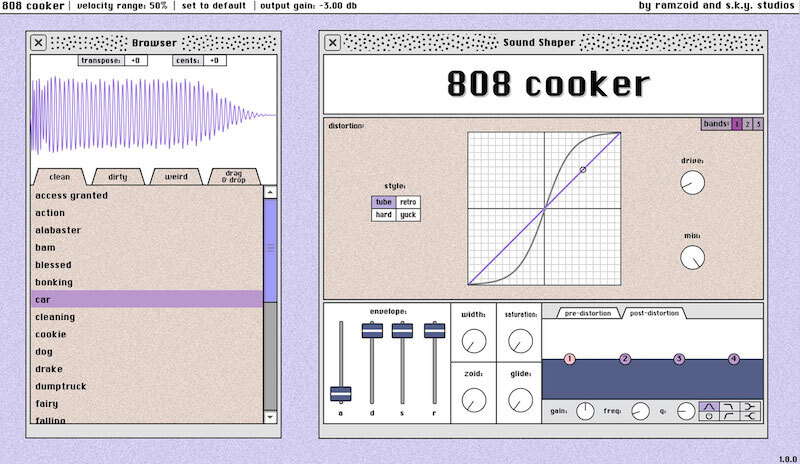The width and height of the screenshot is (800, 464).
Task: Click the zoid knob
Action: (474, 400)
